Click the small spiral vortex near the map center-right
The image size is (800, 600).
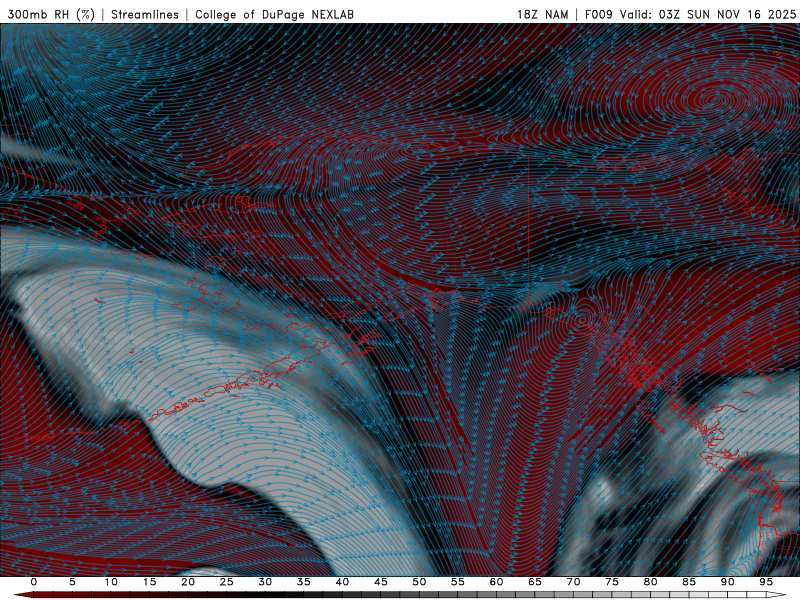pos(581,320)
